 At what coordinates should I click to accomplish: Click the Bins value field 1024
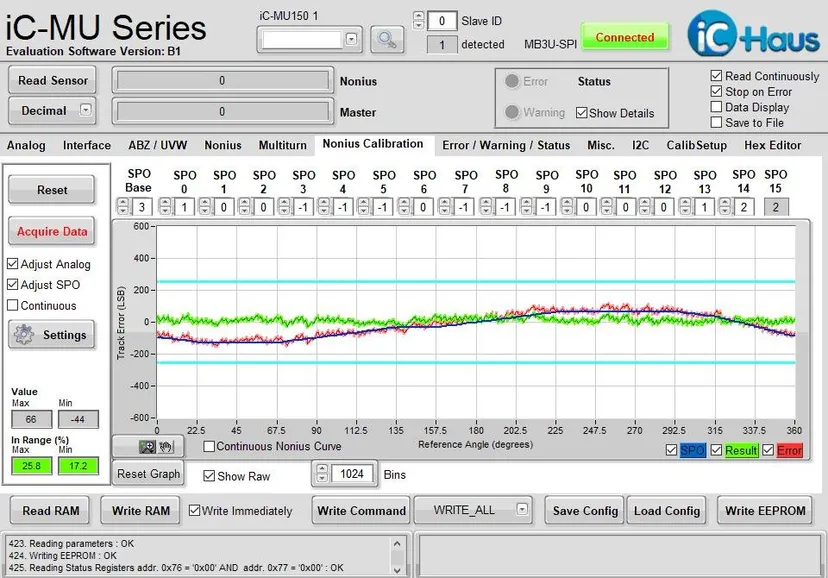coord(352,473)
